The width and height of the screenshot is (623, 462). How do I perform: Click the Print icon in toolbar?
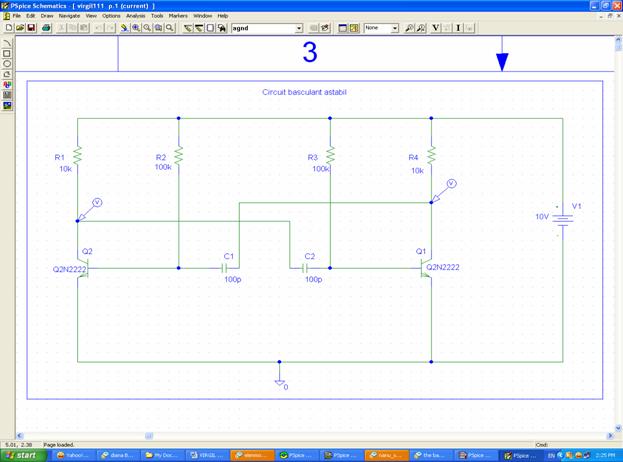pyautogui.click(x=46, y=28)
